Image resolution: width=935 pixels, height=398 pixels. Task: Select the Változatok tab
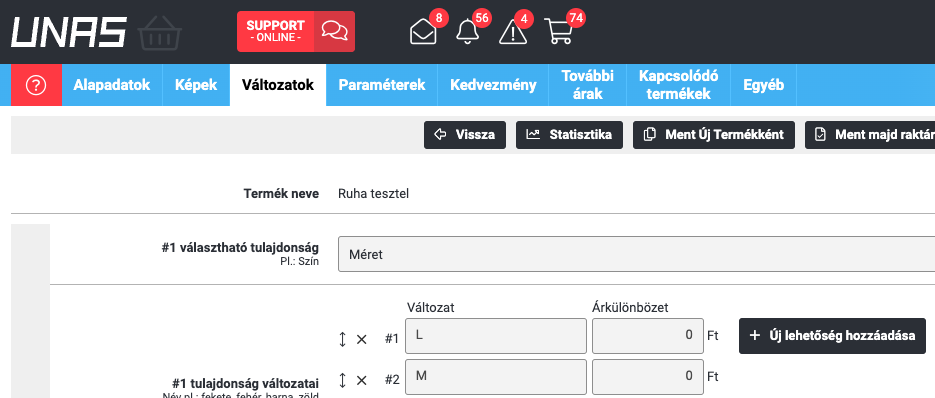278,85
